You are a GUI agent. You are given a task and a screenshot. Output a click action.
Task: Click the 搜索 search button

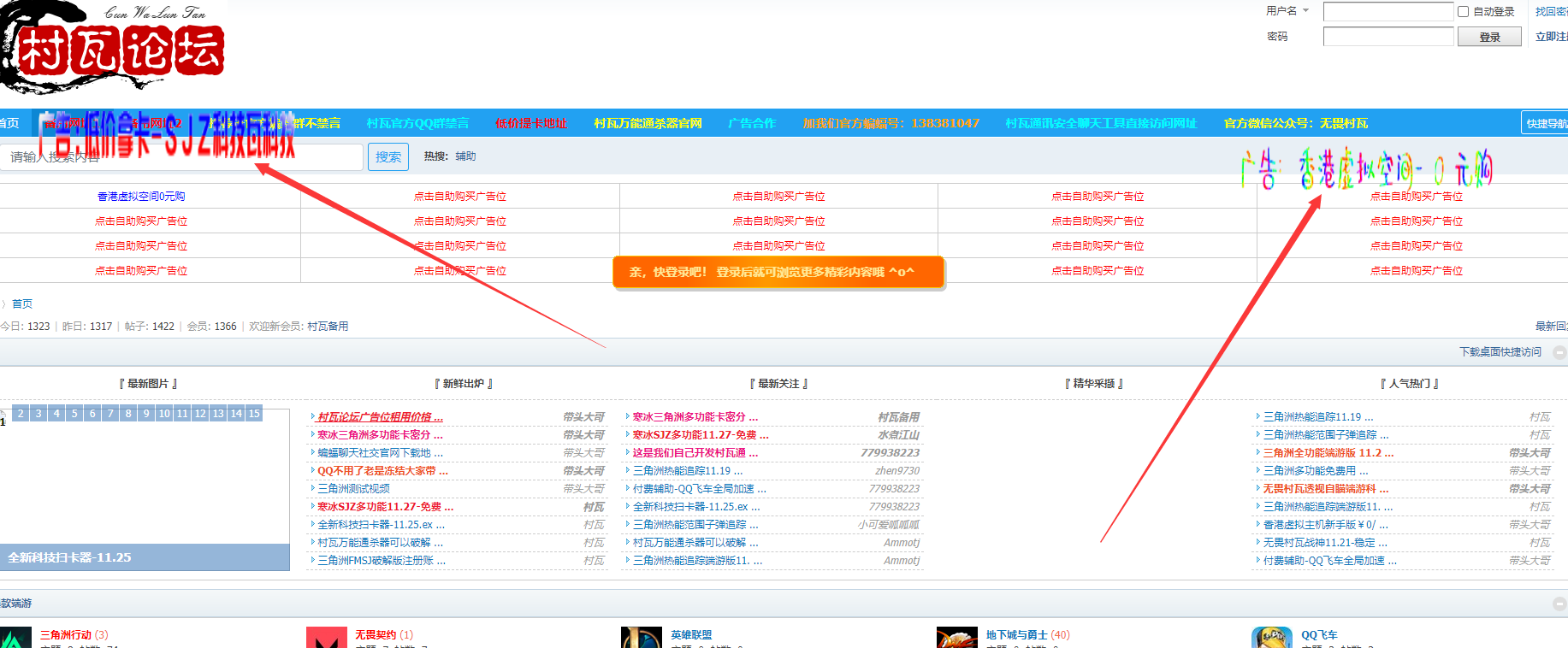388,156
